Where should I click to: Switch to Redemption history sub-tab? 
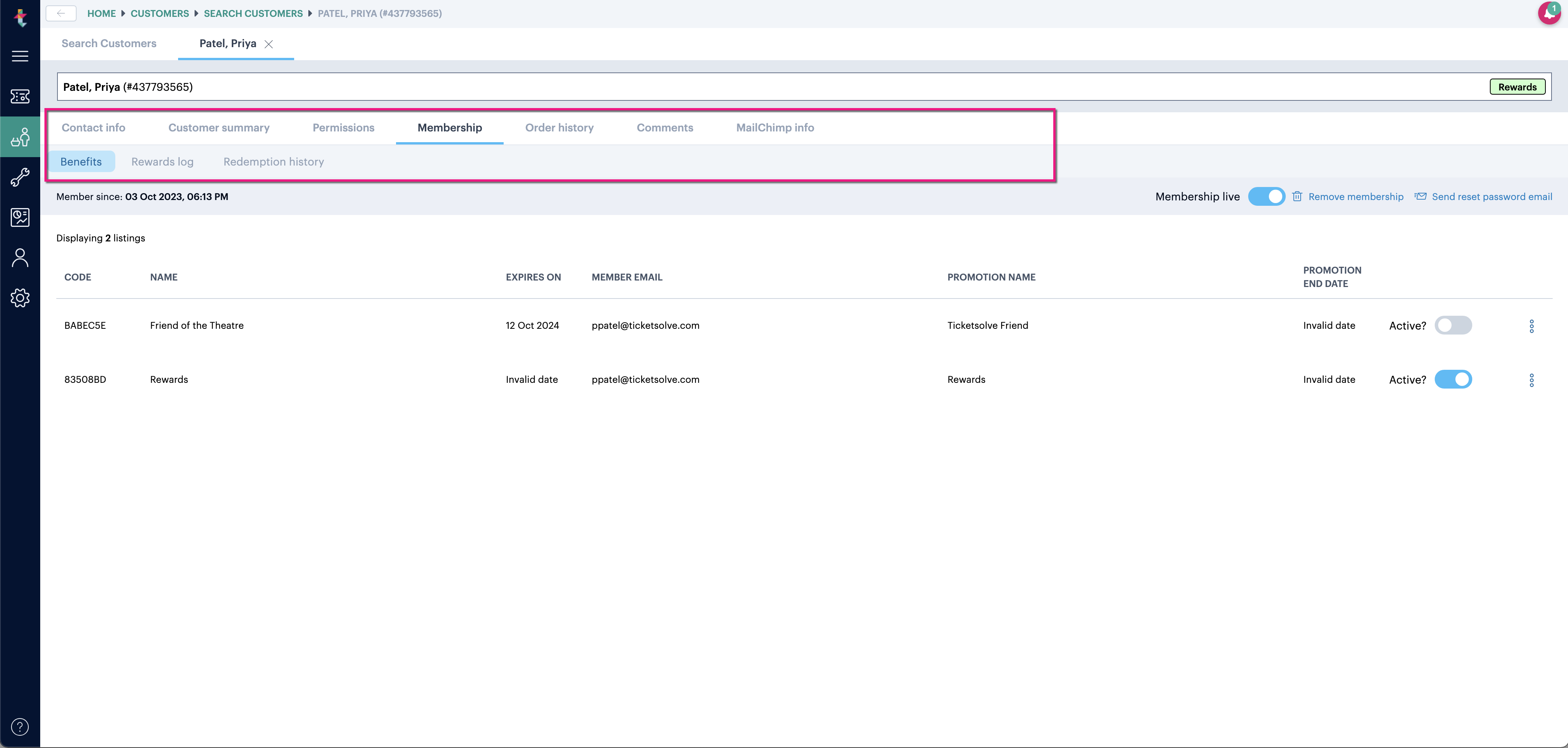[x=273, y=161]
